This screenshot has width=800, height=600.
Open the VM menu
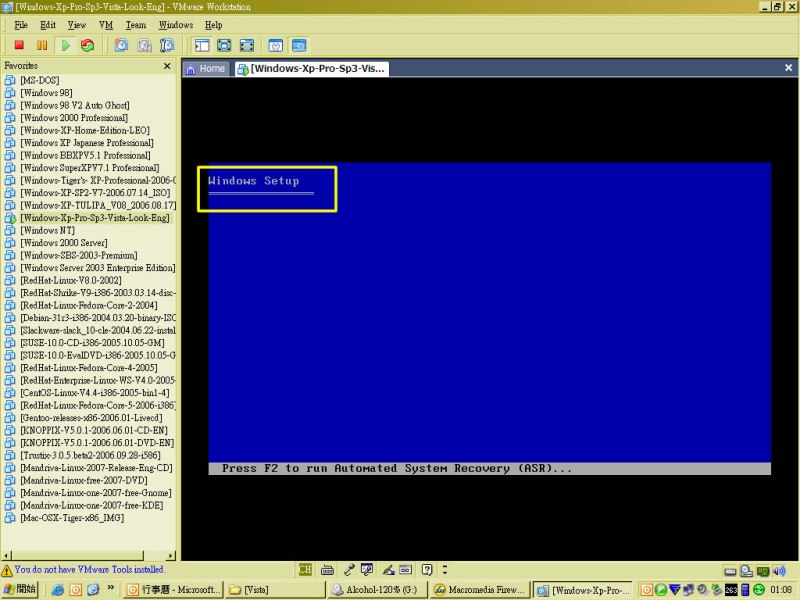click(106, 24)
